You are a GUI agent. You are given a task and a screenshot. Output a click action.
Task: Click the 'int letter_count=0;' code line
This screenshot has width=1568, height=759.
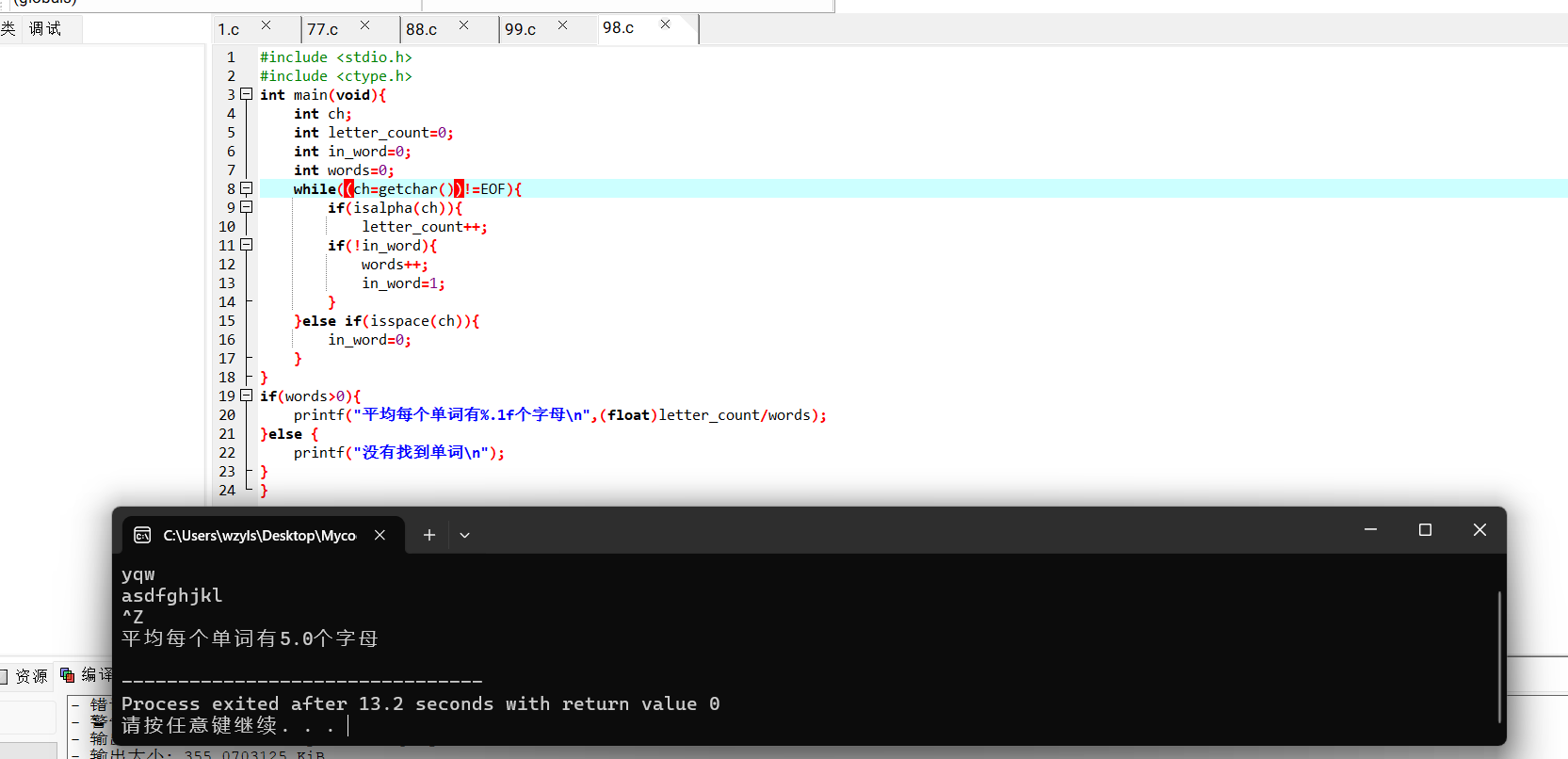[374, 132]
